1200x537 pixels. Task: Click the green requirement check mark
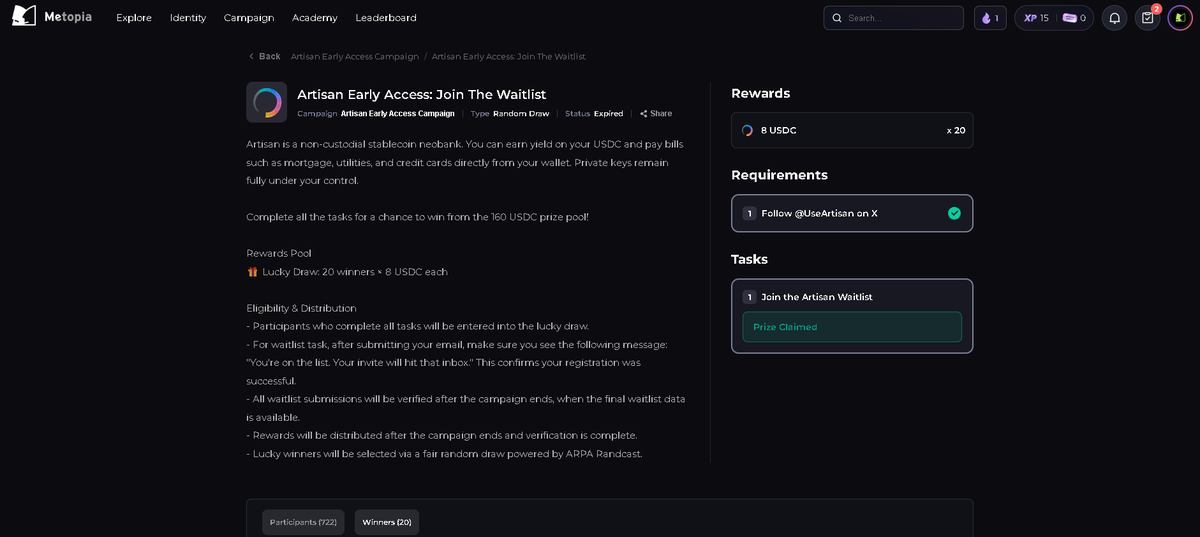[954, 213]
